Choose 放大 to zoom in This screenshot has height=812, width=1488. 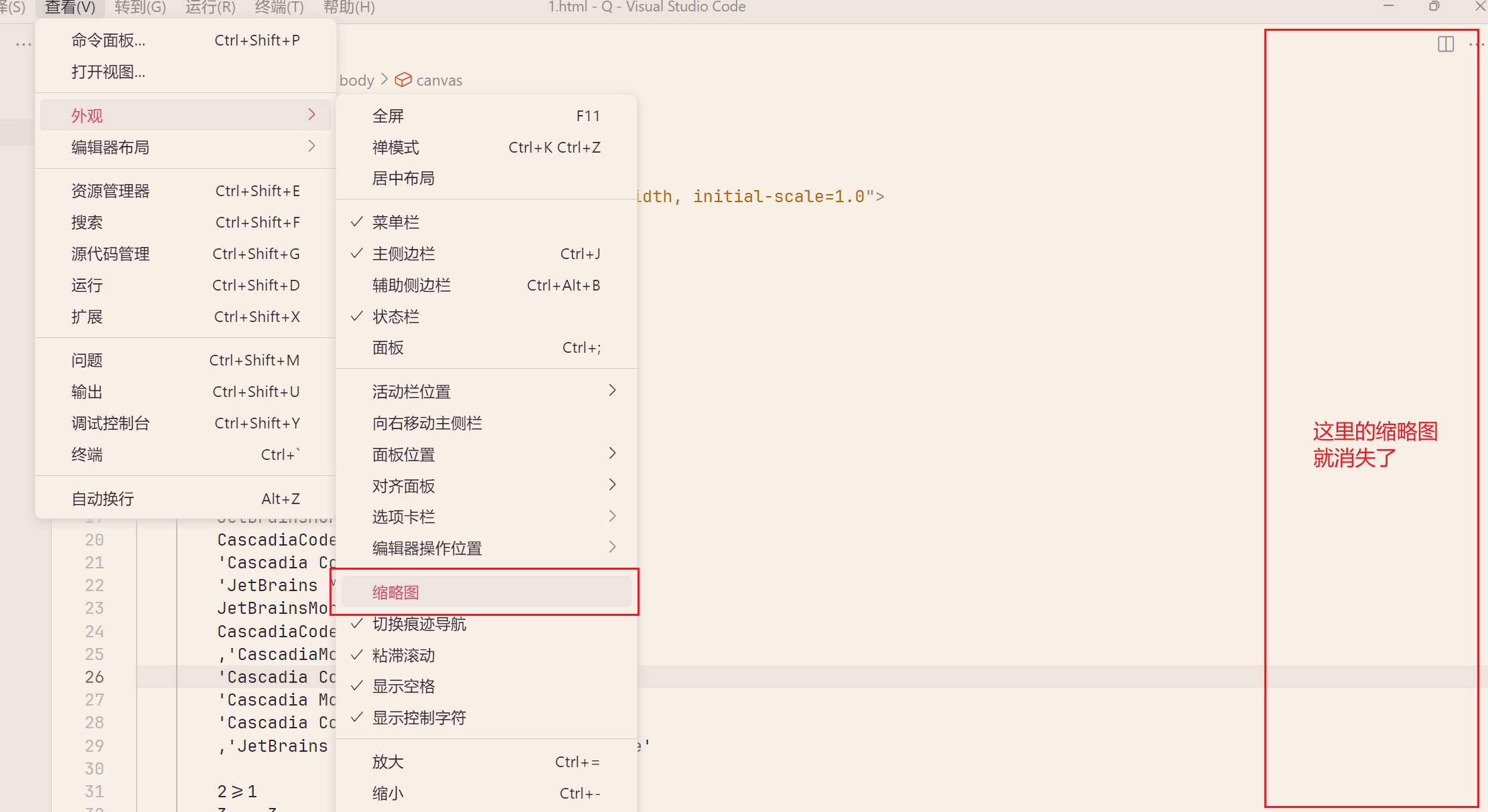click(388, 762)
